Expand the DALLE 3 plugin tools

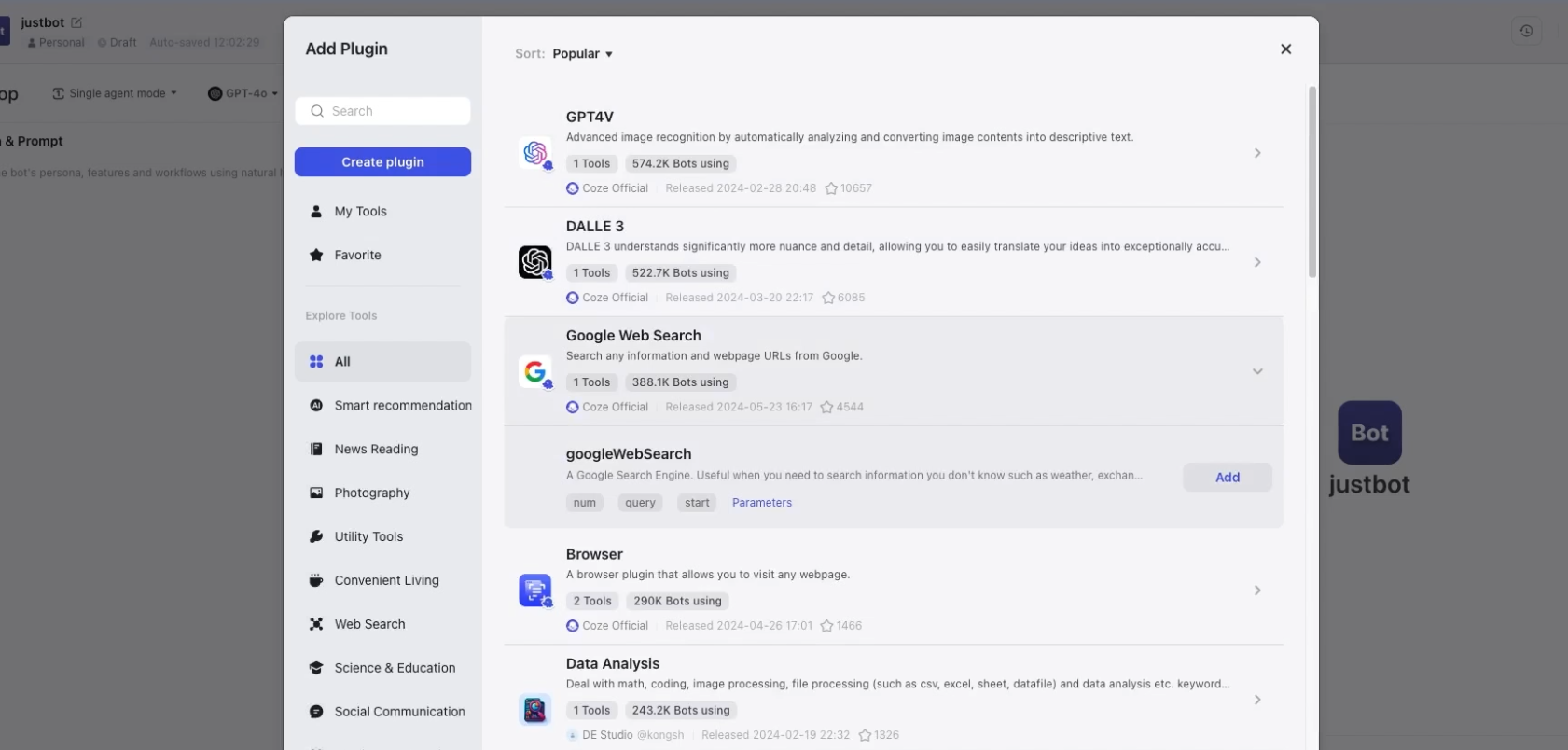pos(1256,262)
